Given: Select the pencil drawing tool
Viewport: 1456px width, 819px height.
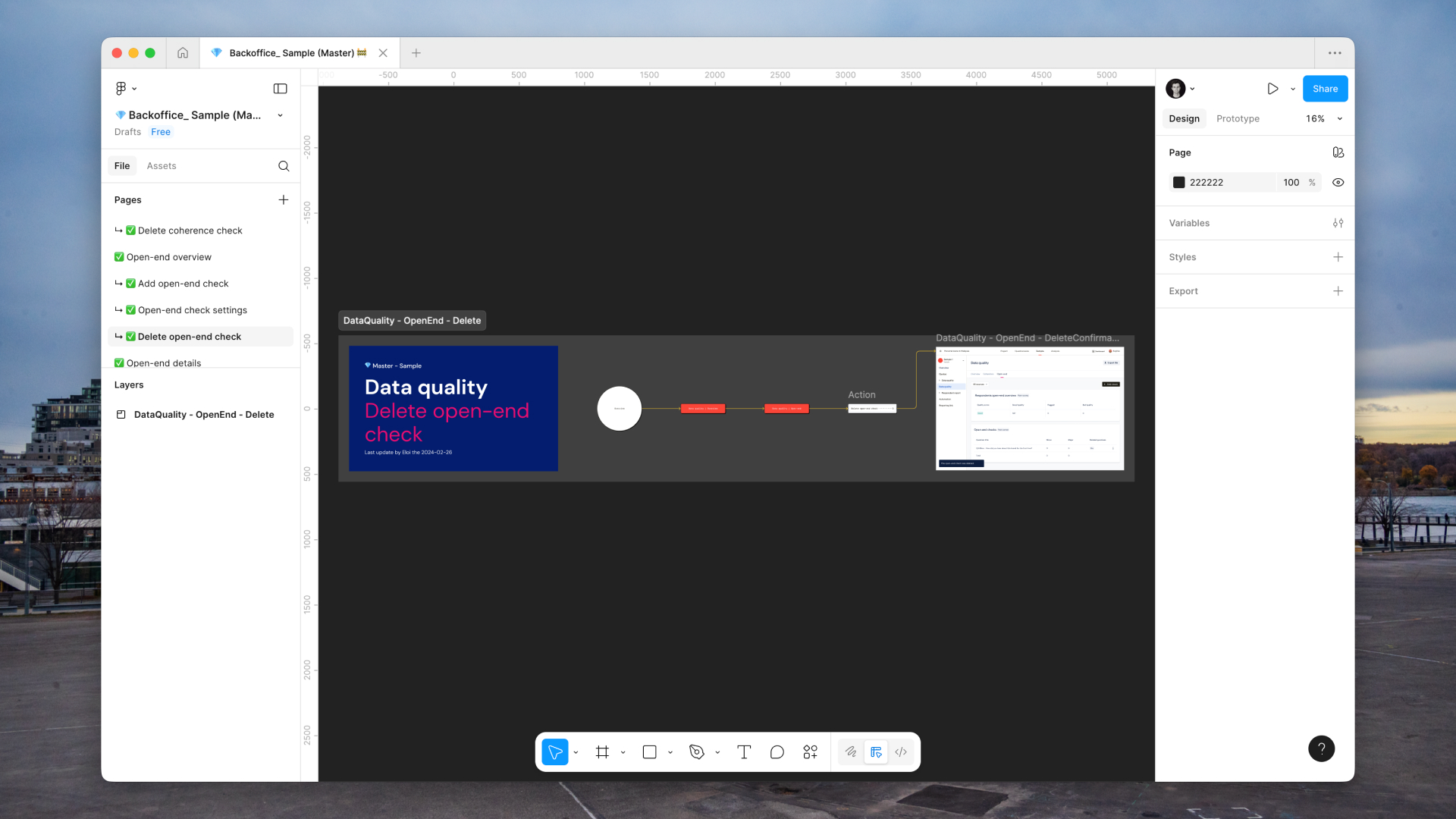Looking at the screenshot, I should pos(850,752).
